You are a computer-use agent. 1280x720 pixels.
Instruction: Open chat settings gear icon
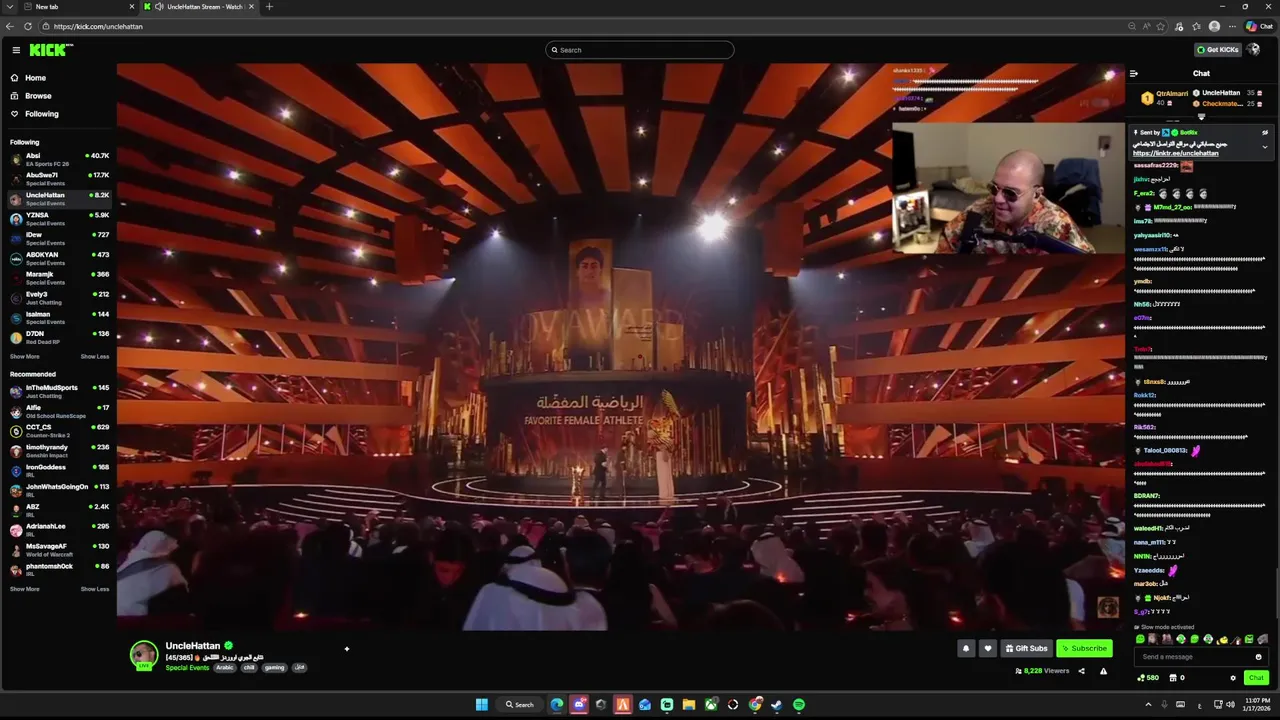click(x=1233, y=678)
